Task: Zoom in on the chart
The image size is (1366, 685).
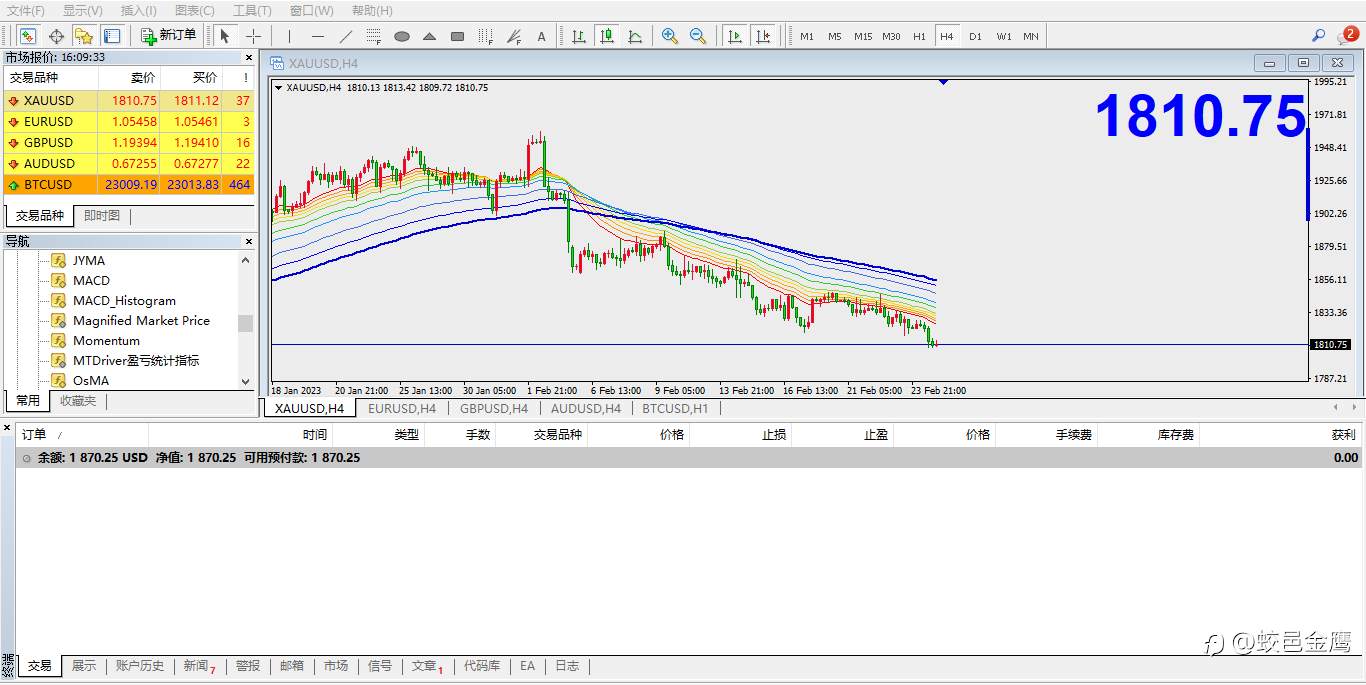Action: 670,36
